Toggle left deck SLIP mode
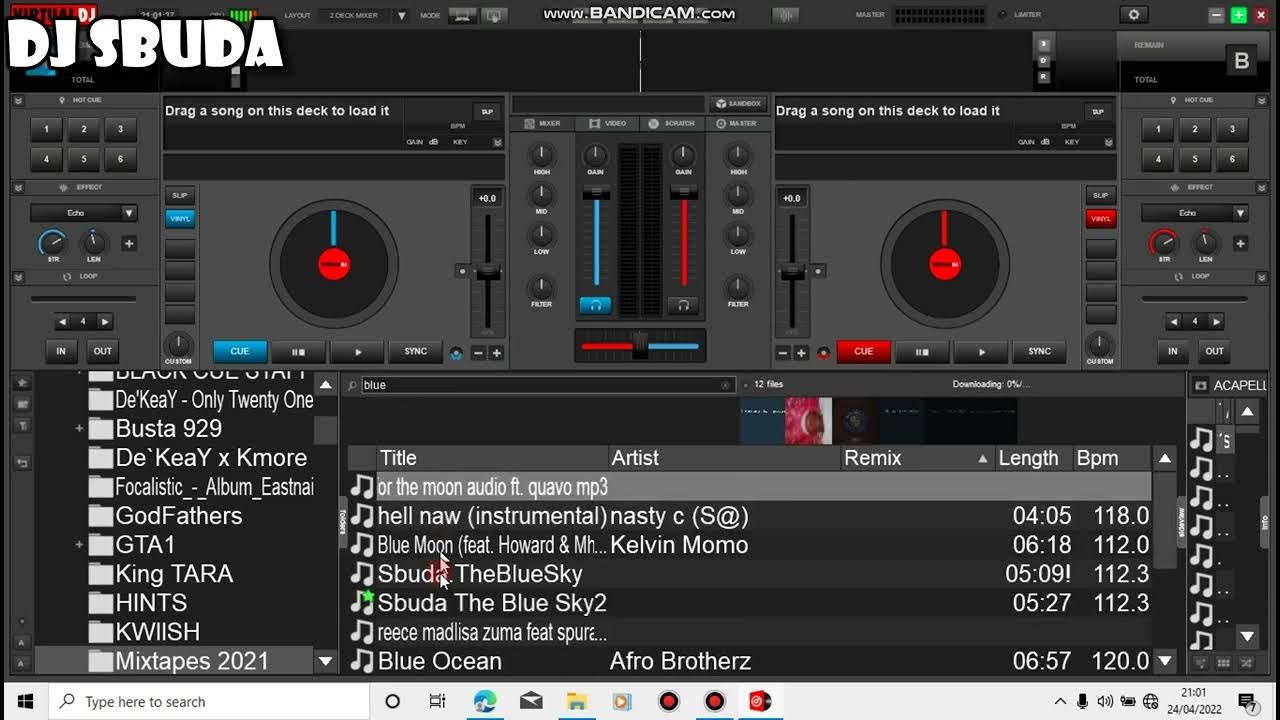Viewport: 1280px width, 720px height. 180,196
